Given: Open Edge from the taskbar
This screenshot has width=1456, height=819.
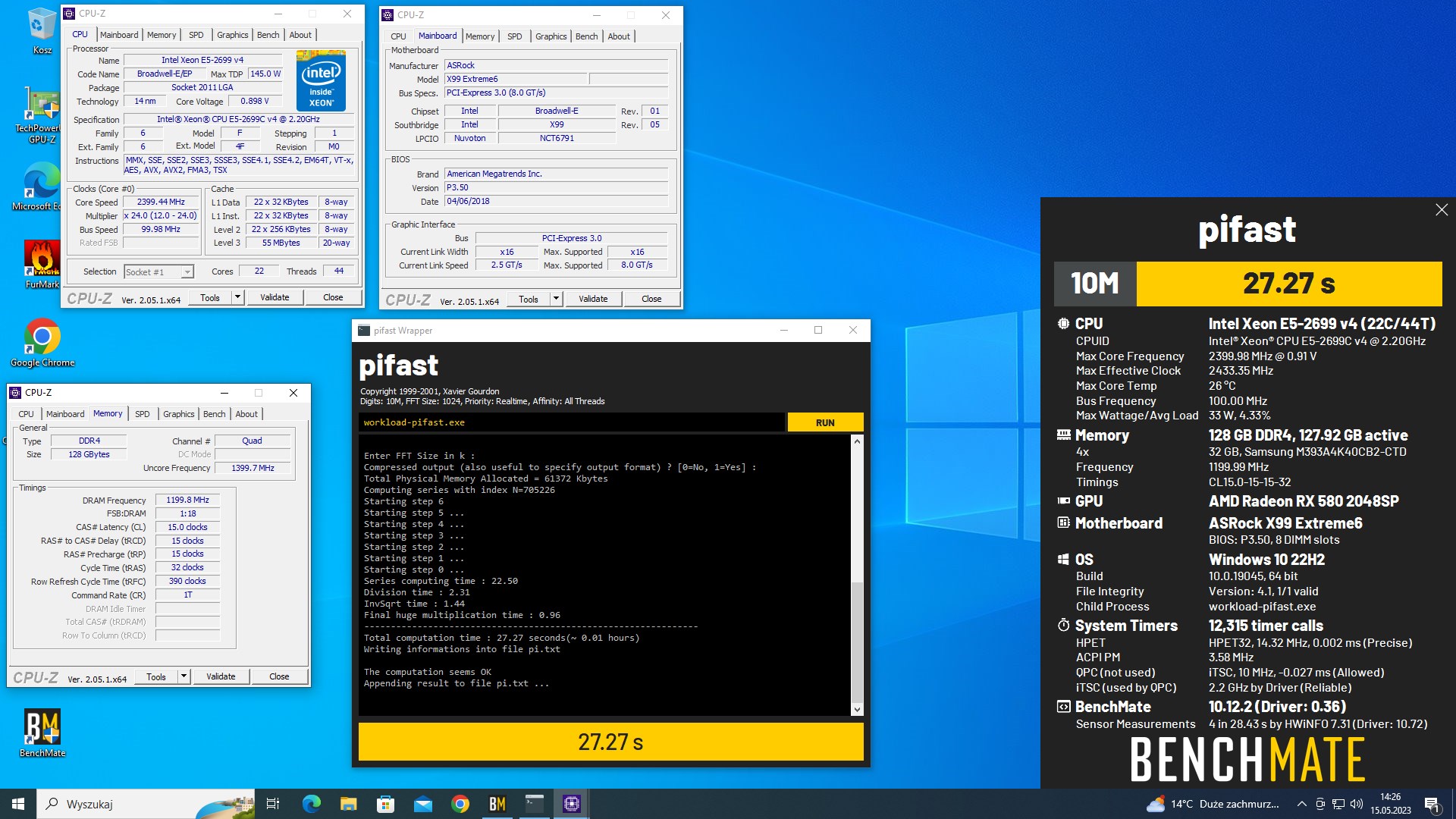Looking at the screenshot, I should (311, 804).
